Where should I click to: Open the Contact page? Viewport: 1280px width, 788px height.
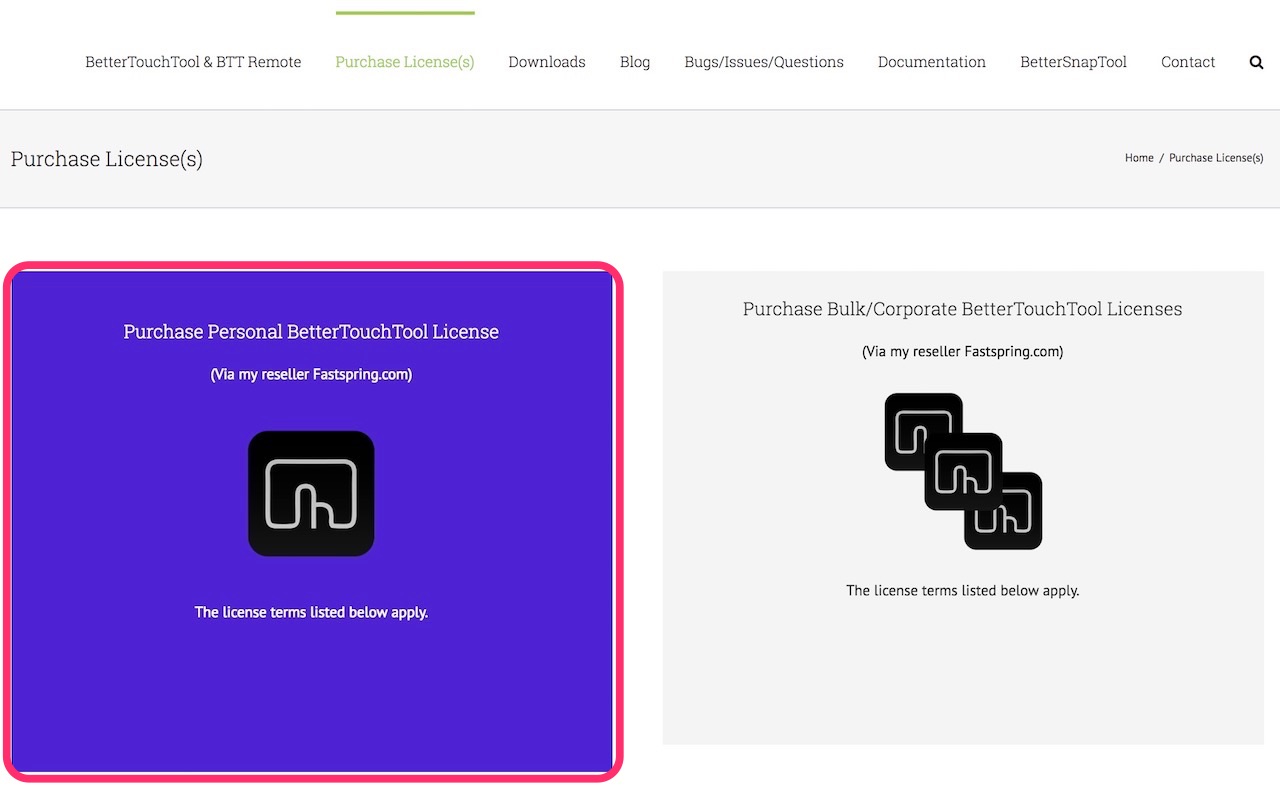coord(1188,62)
